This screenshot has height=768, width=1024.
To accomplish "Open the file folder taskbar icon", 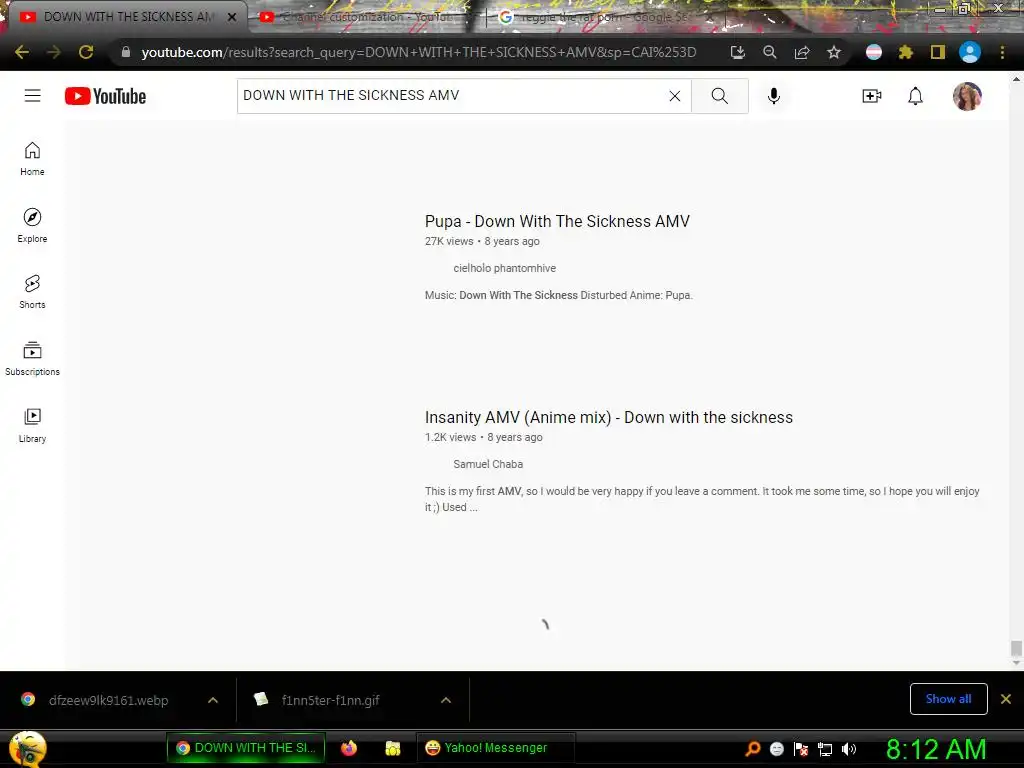I will point(392,748).
